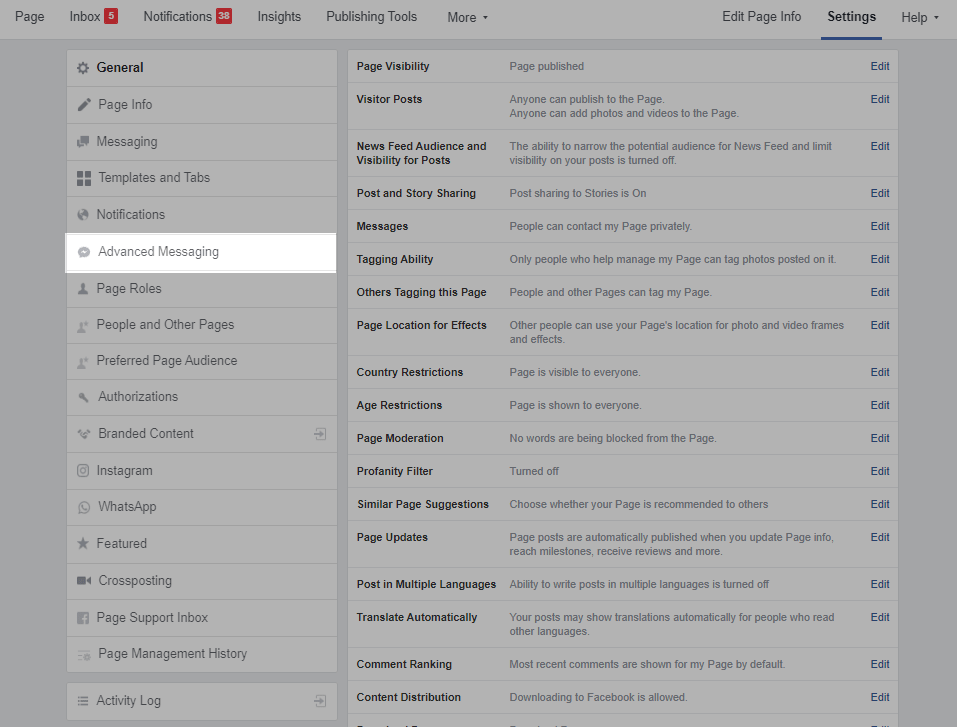Edit Post and Story Sharing setting
Screen dimensions: 957x727
pyautogui.click(x=879, y=194)
